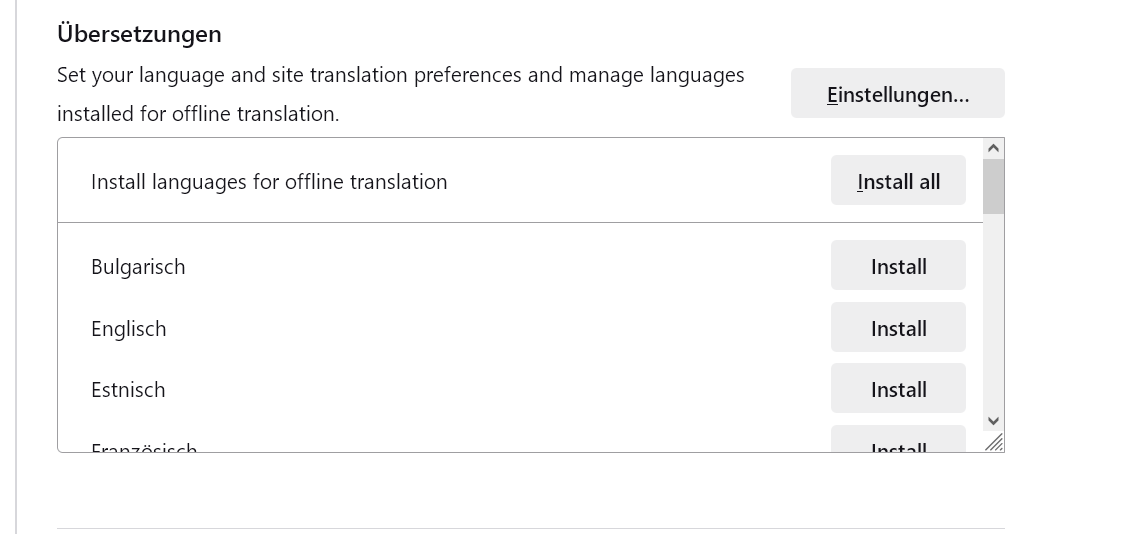Image resolution: width=1125 pixels, height=534 pixels.
Task: Select the Estnisch language label
Action: pyautogui.click(x=128, y=390)
